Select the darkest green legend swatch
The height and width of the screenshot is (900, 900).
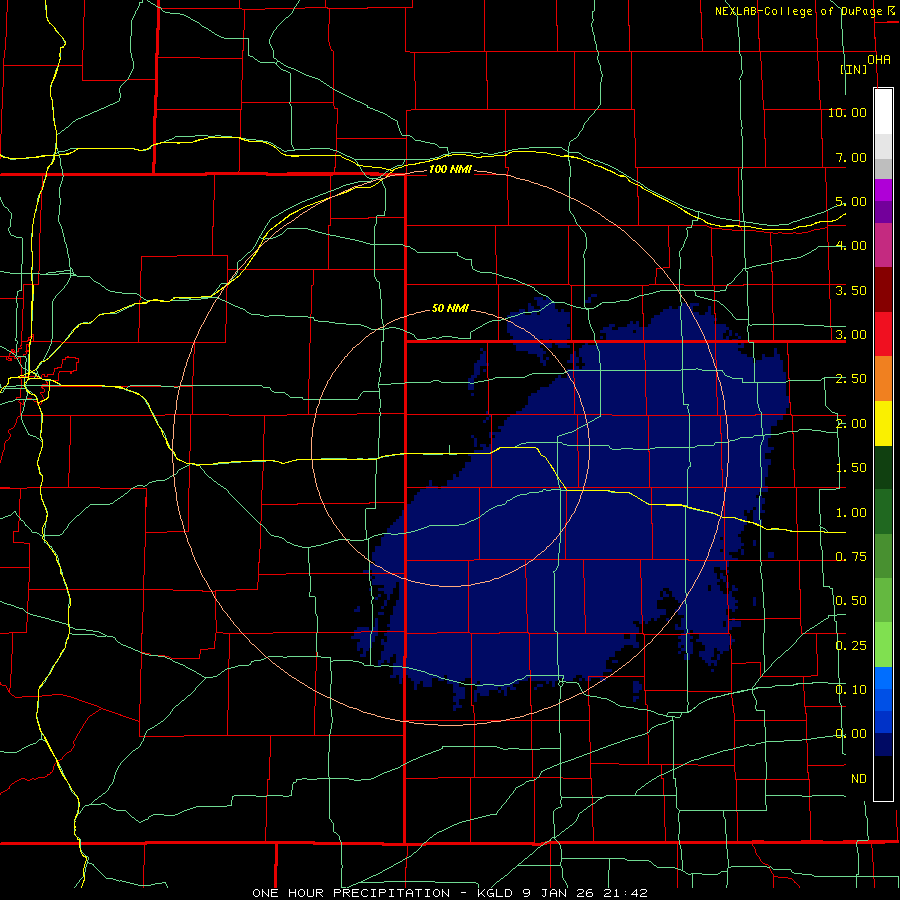[883, 467]
